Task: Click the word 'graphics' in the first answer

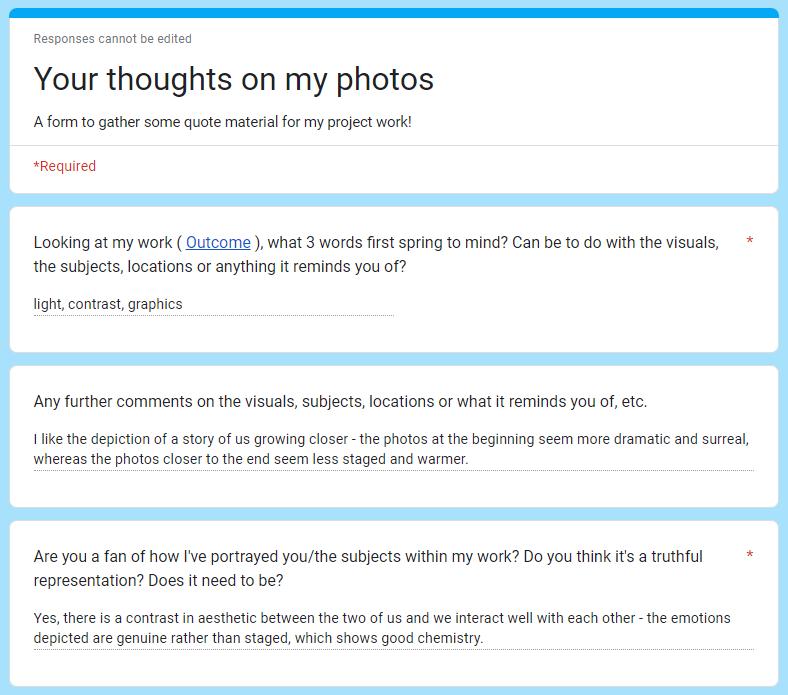Action: click(x=155, y=305)
